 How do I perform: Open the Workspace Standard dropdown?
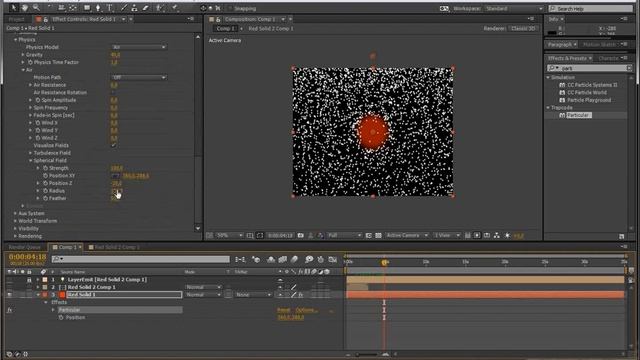click(x=513, y=9)
